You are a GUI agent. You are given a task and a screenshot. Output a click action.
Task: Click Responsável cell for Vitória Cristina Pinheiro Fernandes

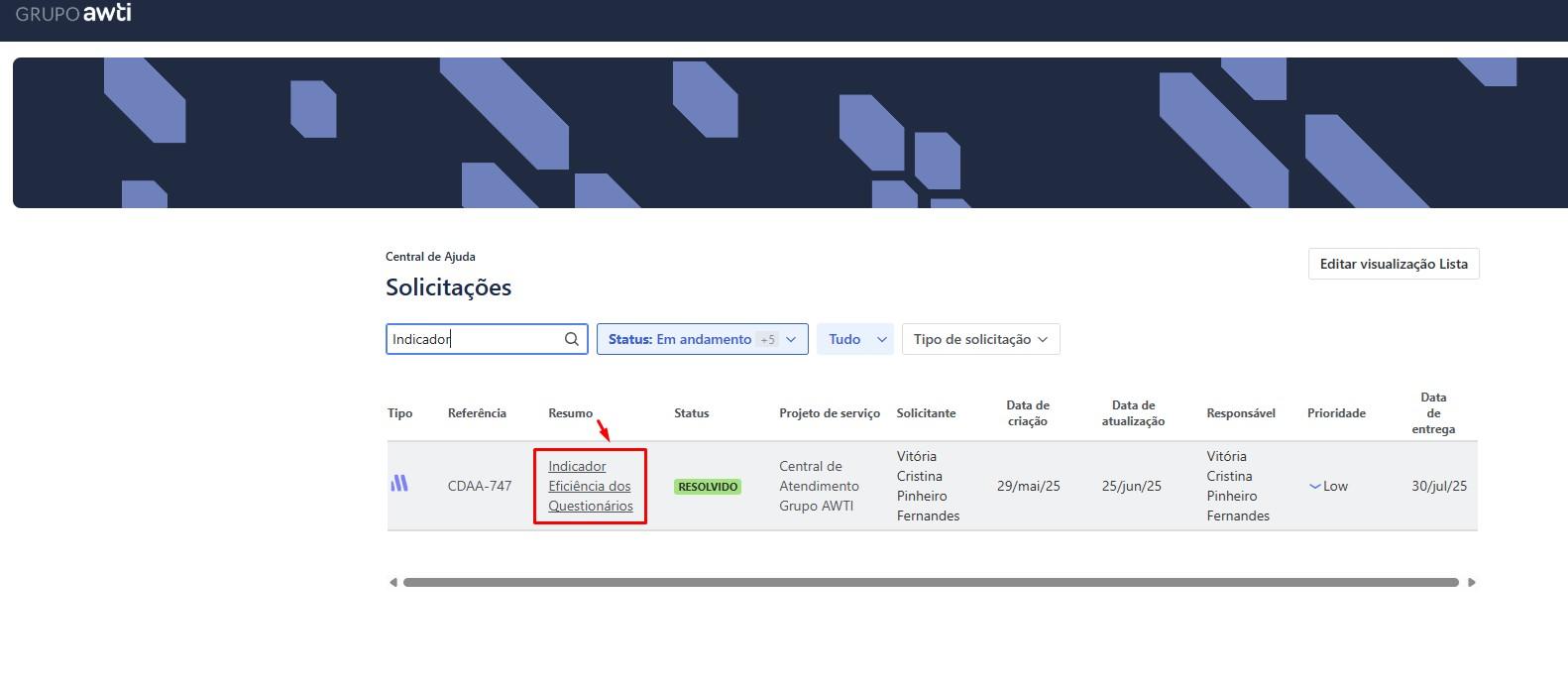[x=1238, y=486]
